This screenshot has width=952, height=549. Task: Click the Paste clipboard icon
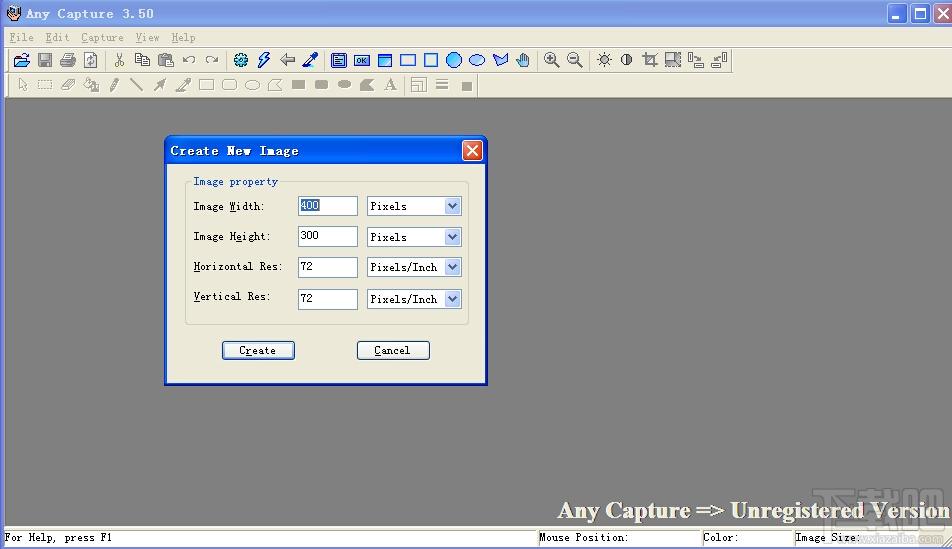pyautogui.click(x=165, y=60)
